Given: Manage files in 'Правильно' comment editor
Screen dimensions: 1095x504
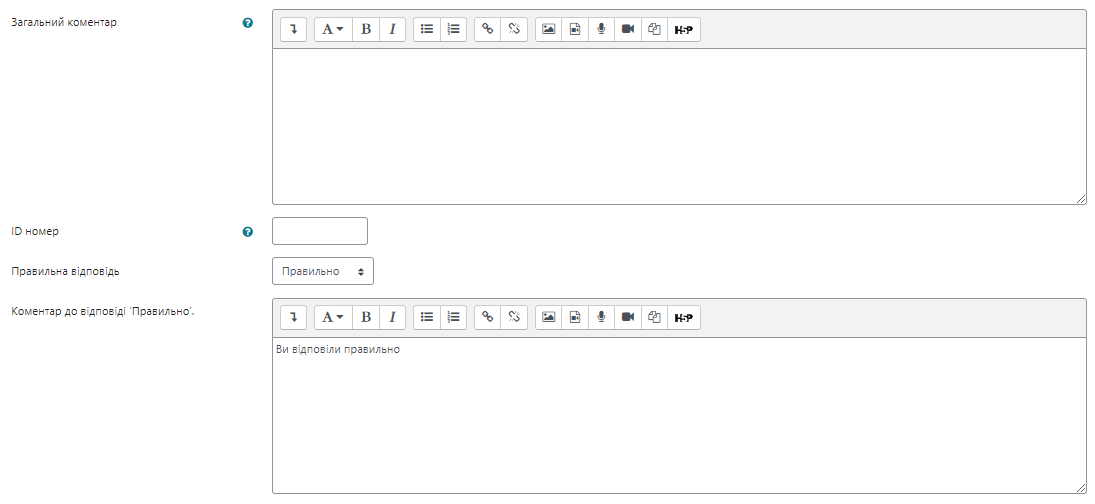Looking at the screenshot, I should pyautogui.click(x=654, y=317).
